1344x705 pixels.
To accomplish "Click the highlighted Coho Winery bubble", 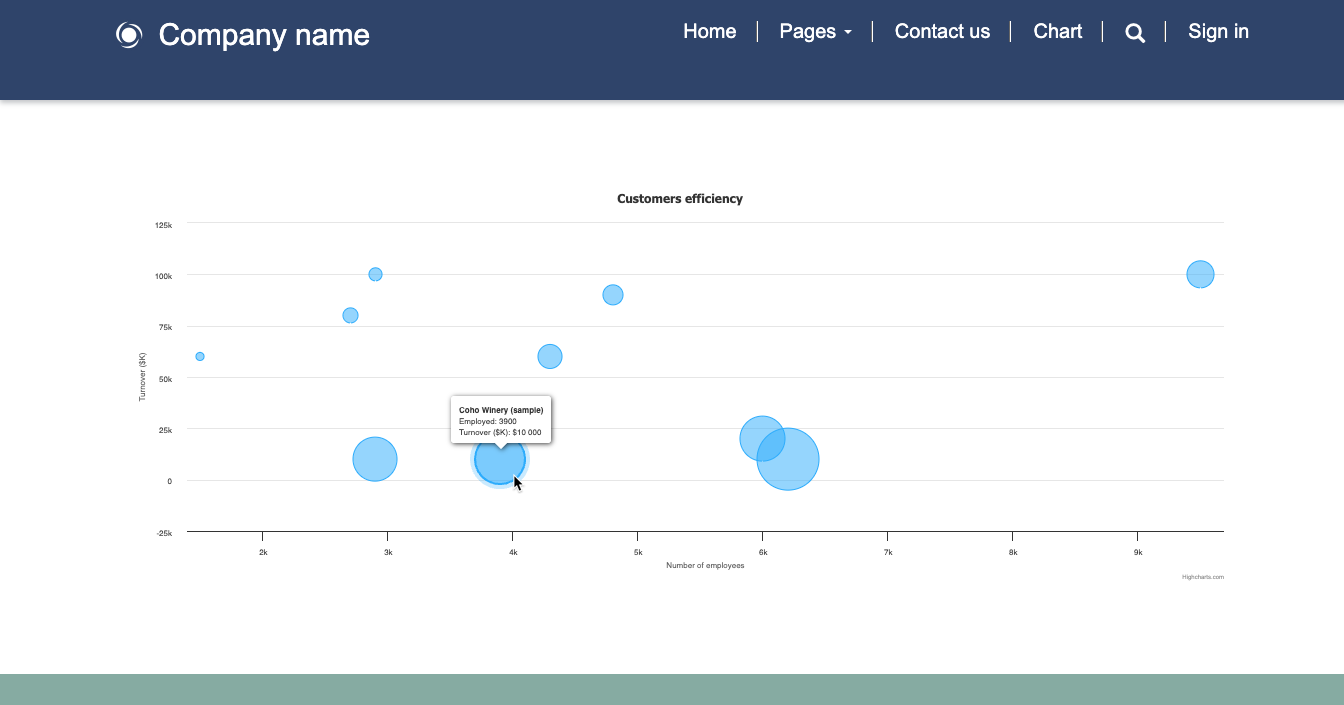I will [x=500, y=460].
